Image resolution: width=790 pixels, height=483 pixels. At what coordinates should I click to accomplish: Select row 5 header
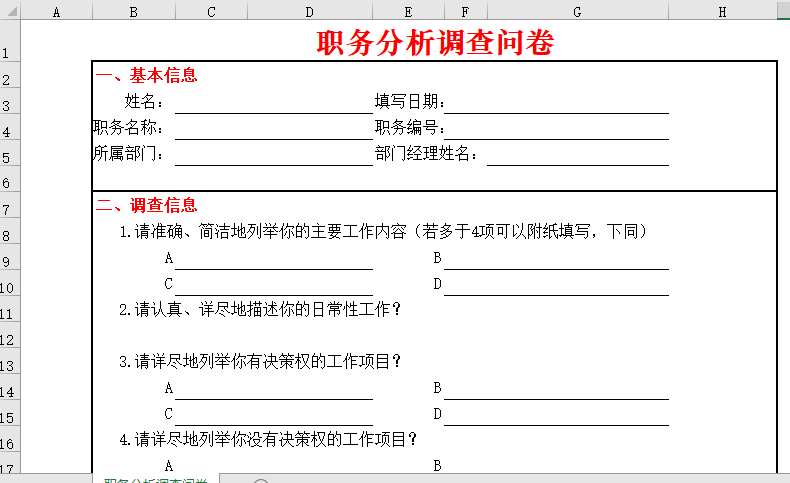click(10, 153)
